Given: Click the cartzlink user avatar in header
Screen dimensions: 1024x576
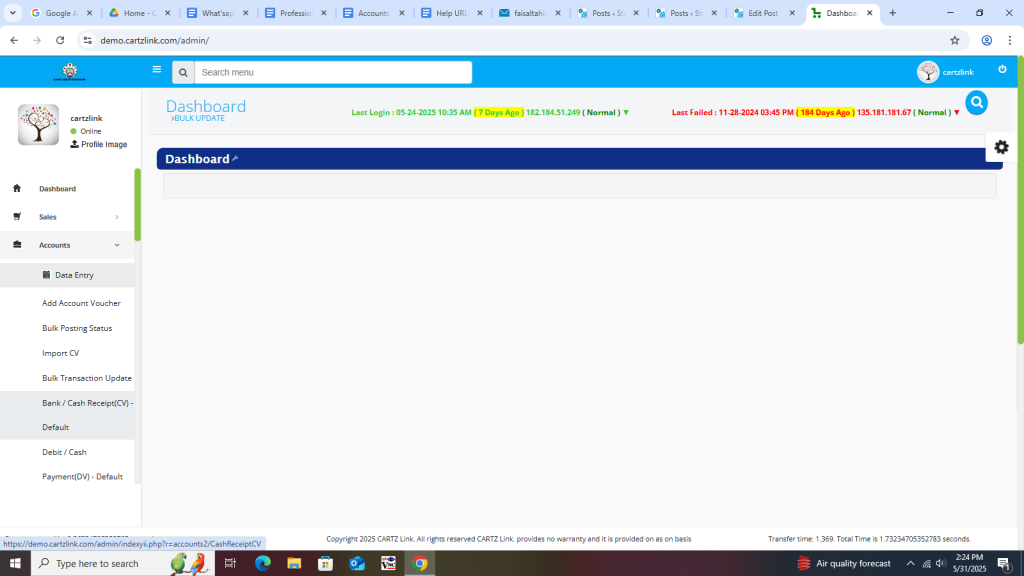Looking at the screenshot, I should (928, 72).
